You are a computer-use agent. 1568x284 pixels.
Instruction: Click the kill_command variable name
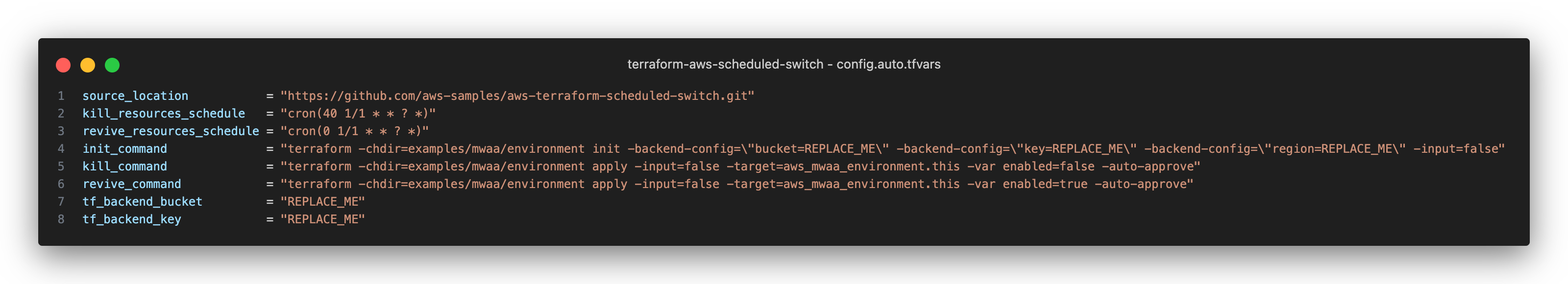(125, 166)
